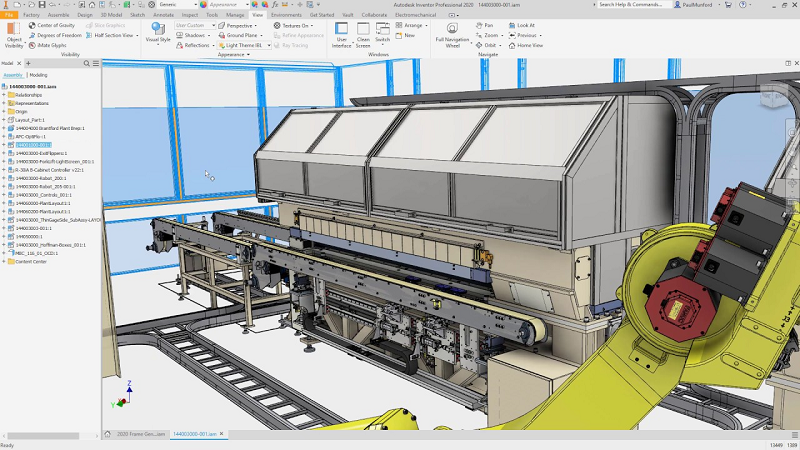Expand the Relationships folder node

point(5,95)
